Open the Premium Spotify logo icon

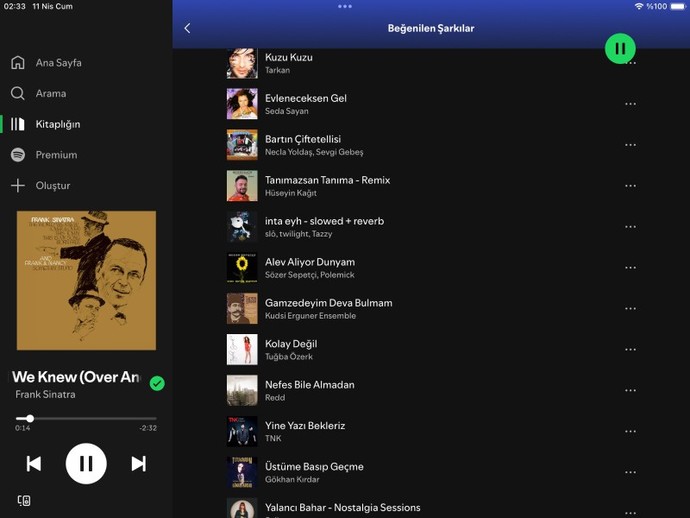tap(18, 155)
